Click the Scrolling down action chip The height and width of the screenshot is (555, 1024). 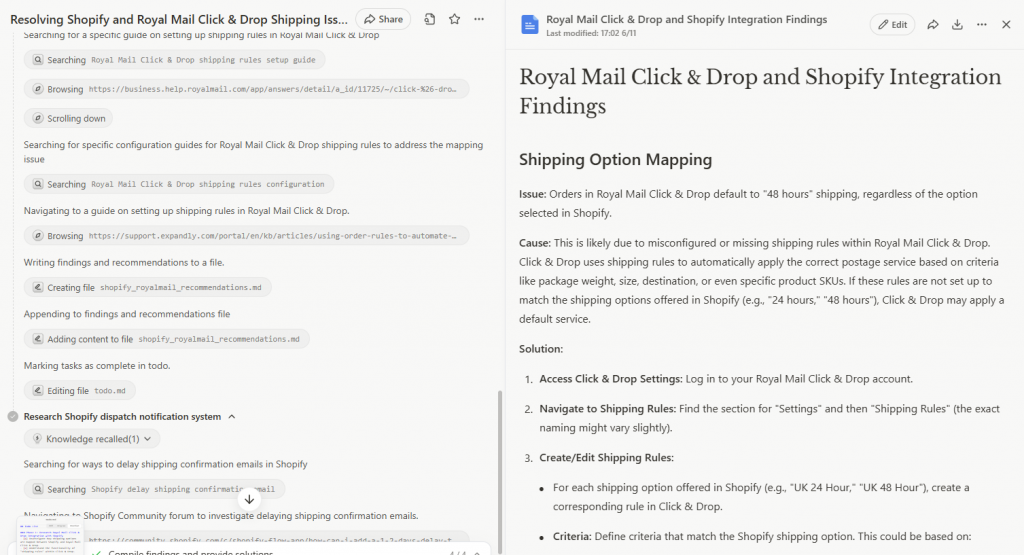[68, 118]
